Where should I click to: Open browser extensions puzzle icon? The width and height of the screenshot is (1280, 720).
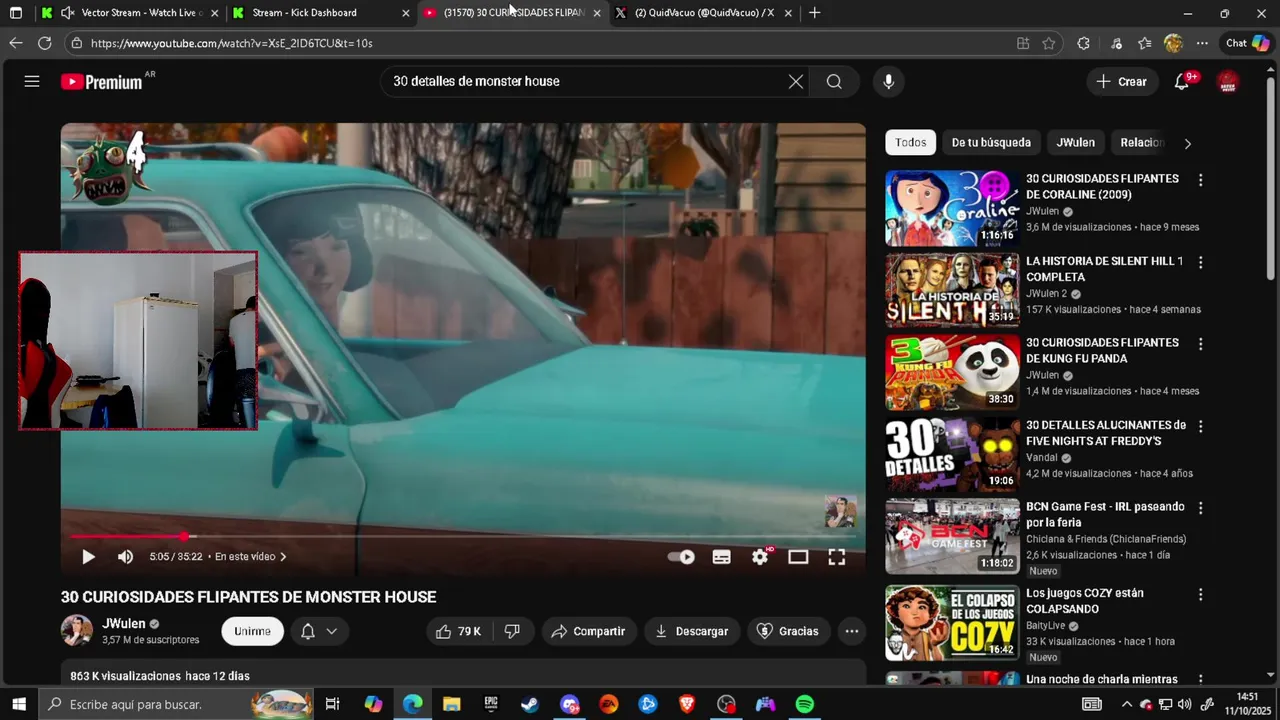[1083, 43]
